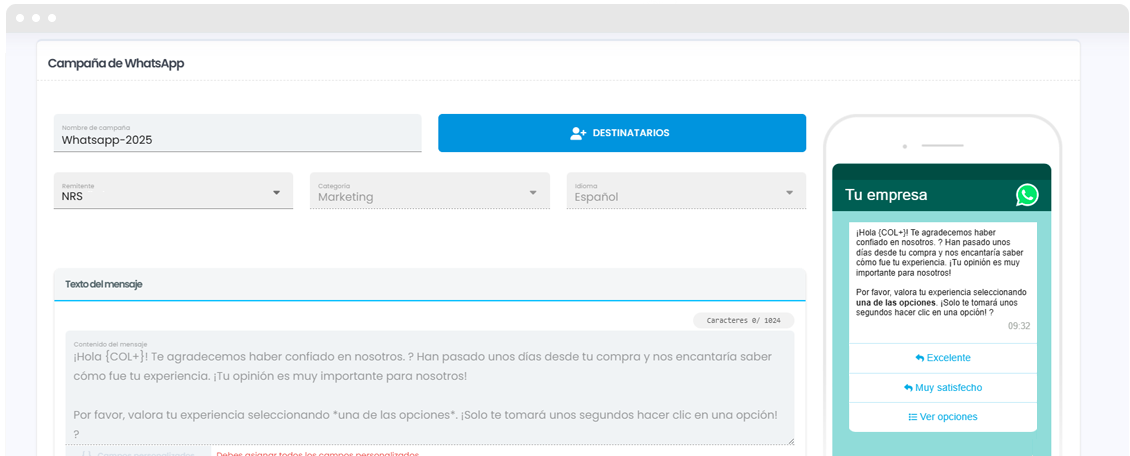1130x456 pixels.
Task: Click the Remitente dropdown arrow
Action: [x=277, y=193]
